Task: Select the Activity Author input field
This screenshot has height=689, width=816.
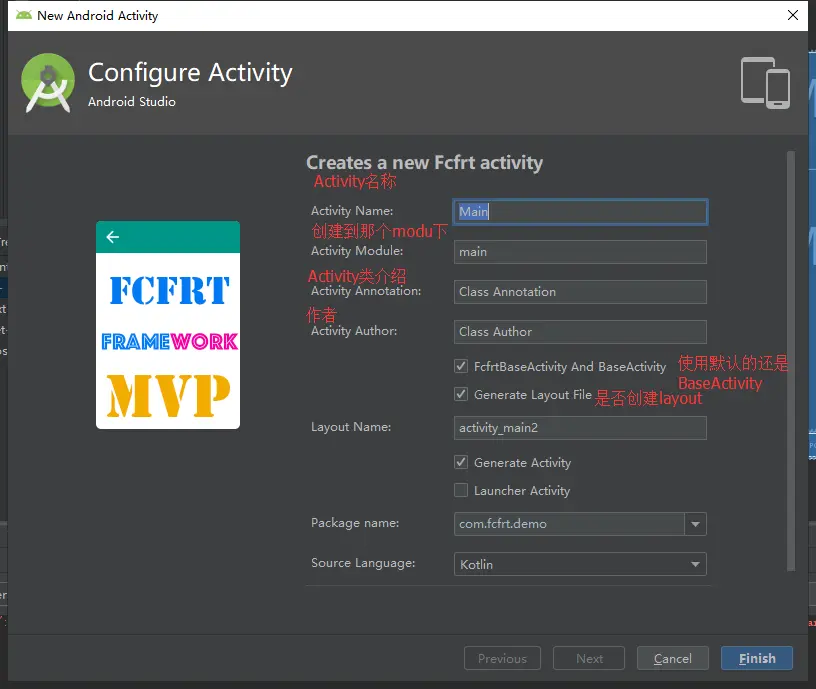Action: tap(580, 332)
